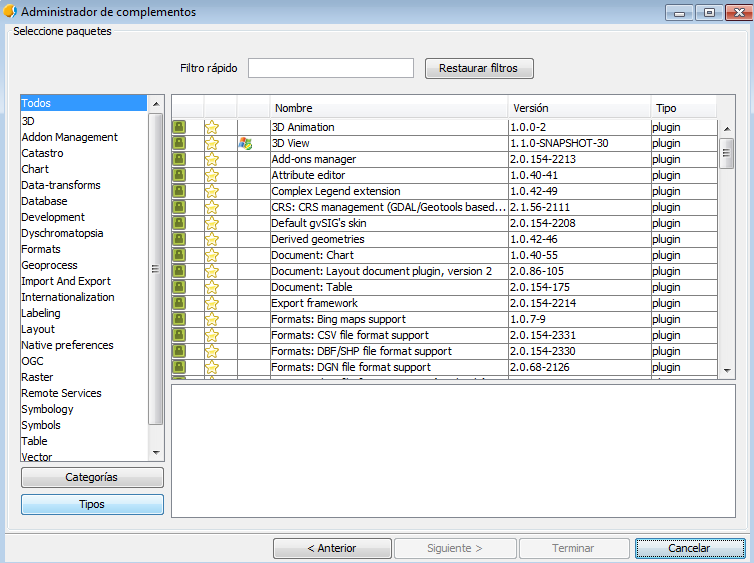The width and height of the screenshot is (754, 563).
Task: Go back with the Anterior button
Action: point(332,548)
